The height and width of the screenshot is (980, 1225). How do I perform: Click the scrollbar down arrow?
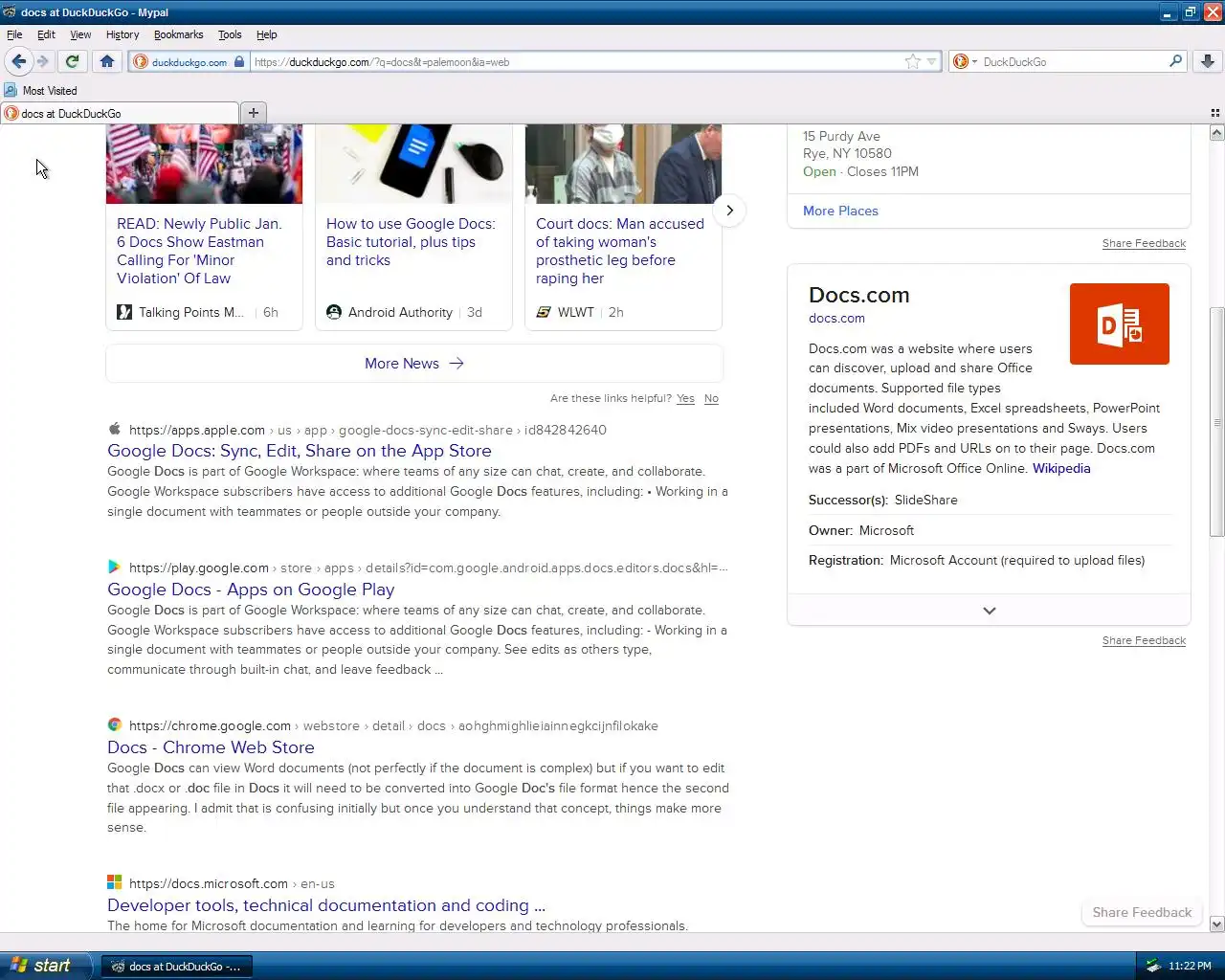1216,924
